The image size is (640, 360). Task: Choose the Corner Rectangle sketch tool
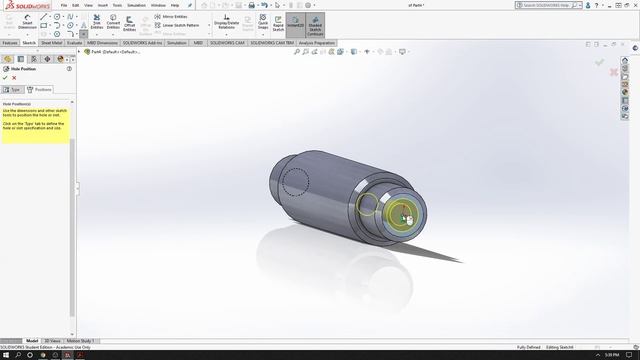click(x=44, y=25)
